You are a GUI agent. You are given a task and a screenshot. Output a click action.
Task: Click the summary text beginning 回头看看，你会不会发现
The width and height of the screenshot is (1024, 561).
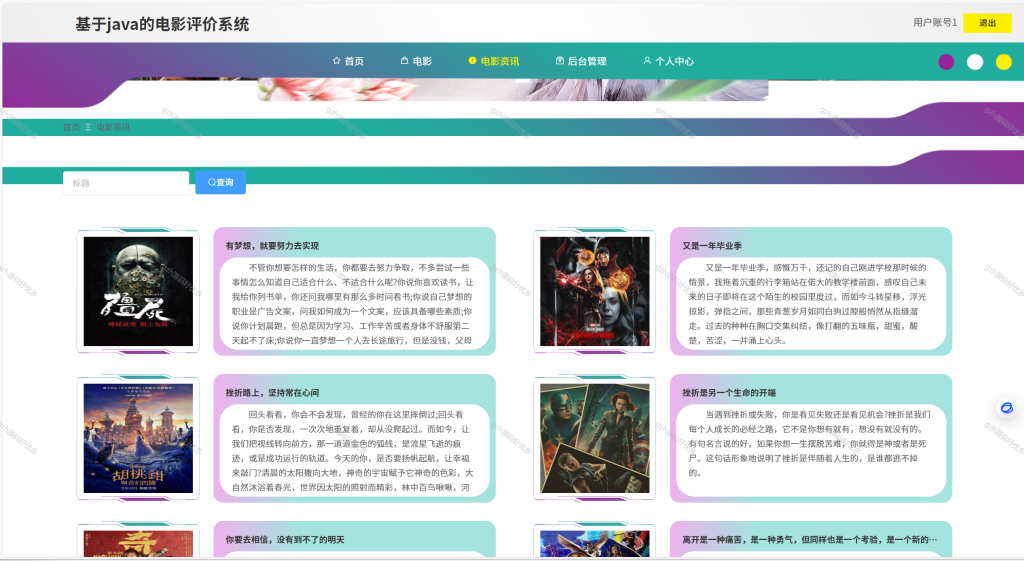tap(353, 451)
